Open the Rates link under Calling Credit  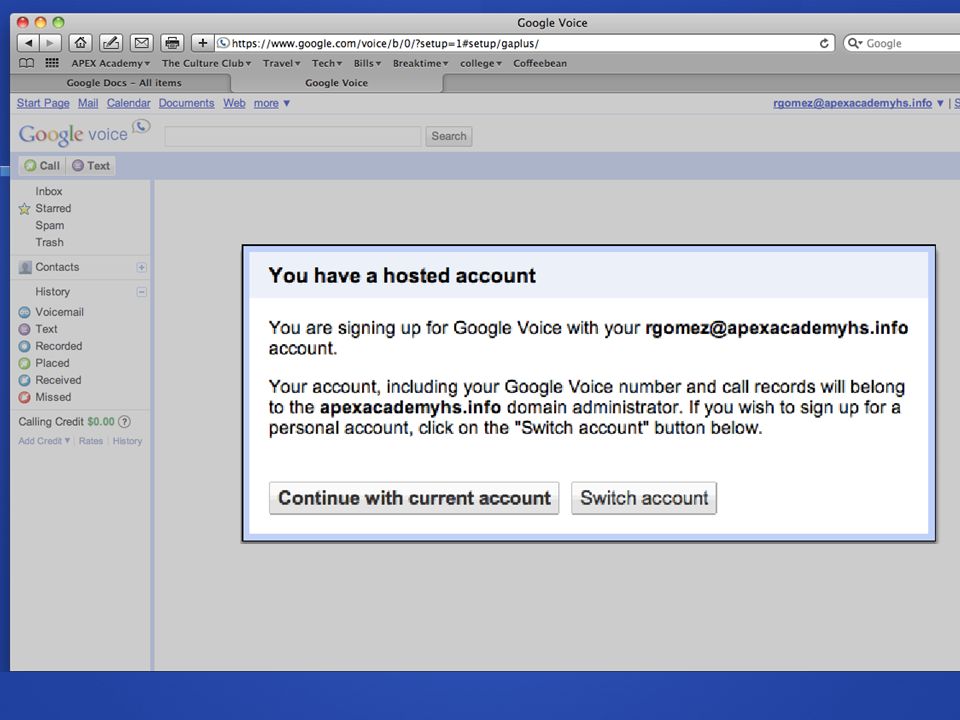[91, 441]
